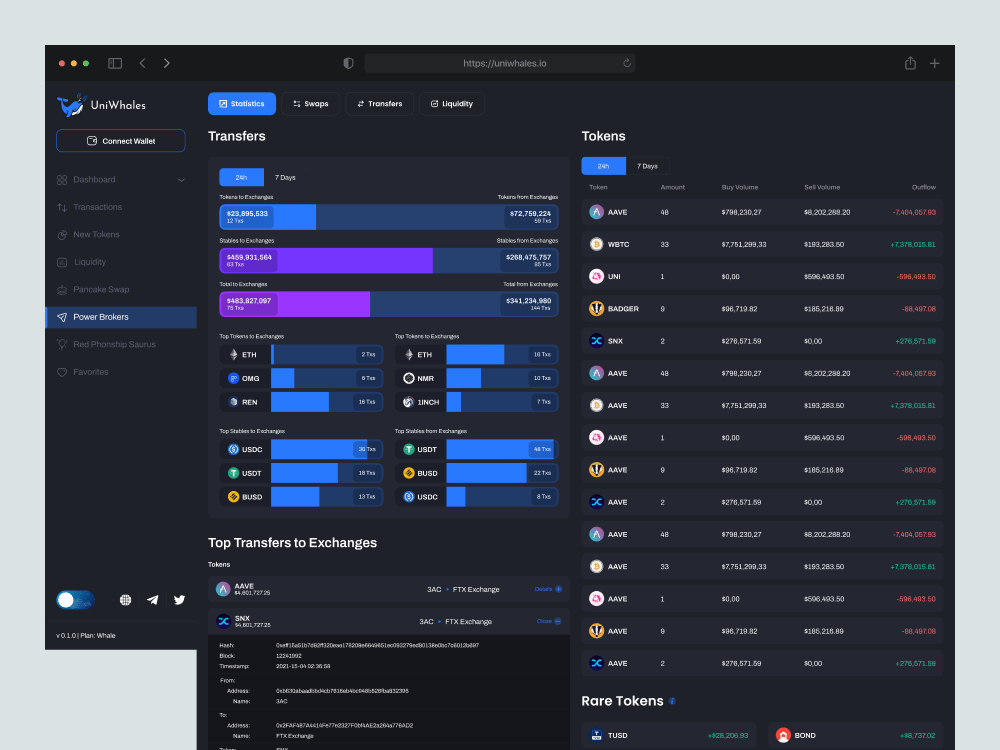Select 7 Days in Tokens panel
The image size is (1000, 750).
coord(647,166)
